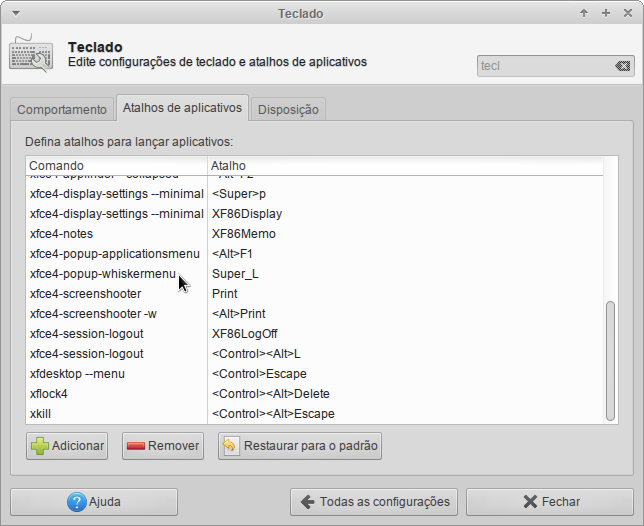Viewport: 644px width, 526px height.
Task: Sort by the Atalho column header
Action: (x=405, y=166)
